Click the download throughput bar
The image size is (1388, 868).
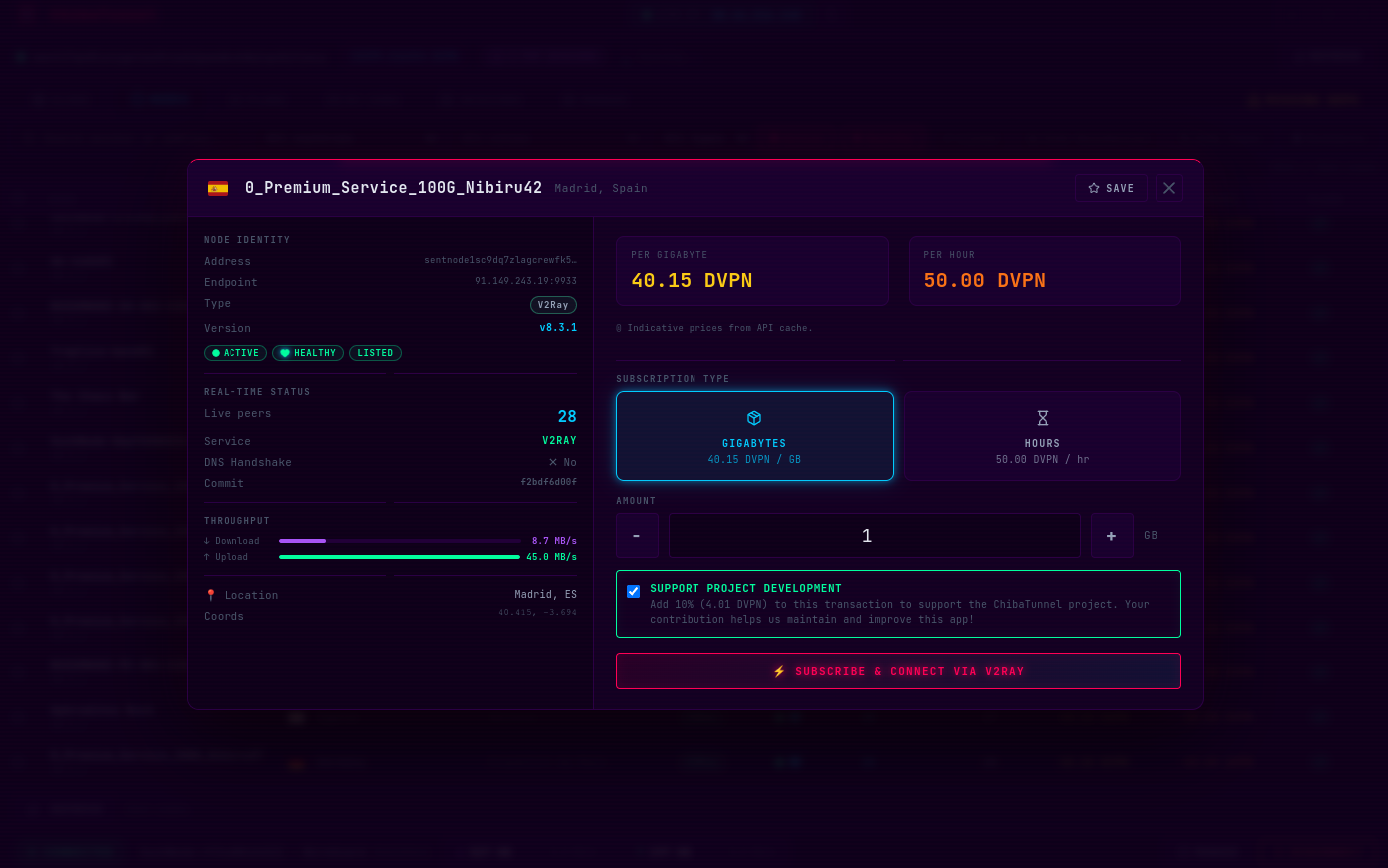tap(400, 541)
